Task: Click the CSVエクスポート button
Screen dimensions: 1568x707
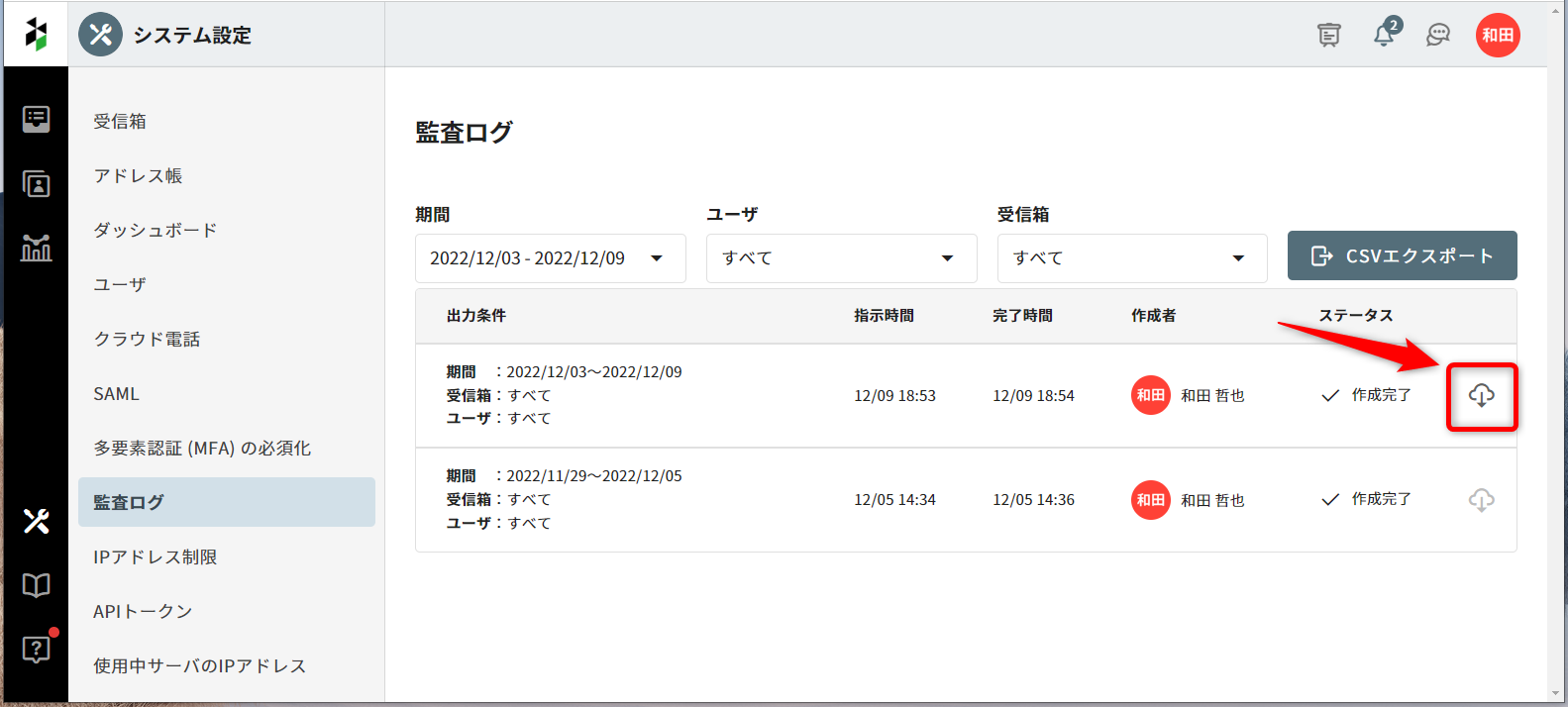Action: [1402, 256]
